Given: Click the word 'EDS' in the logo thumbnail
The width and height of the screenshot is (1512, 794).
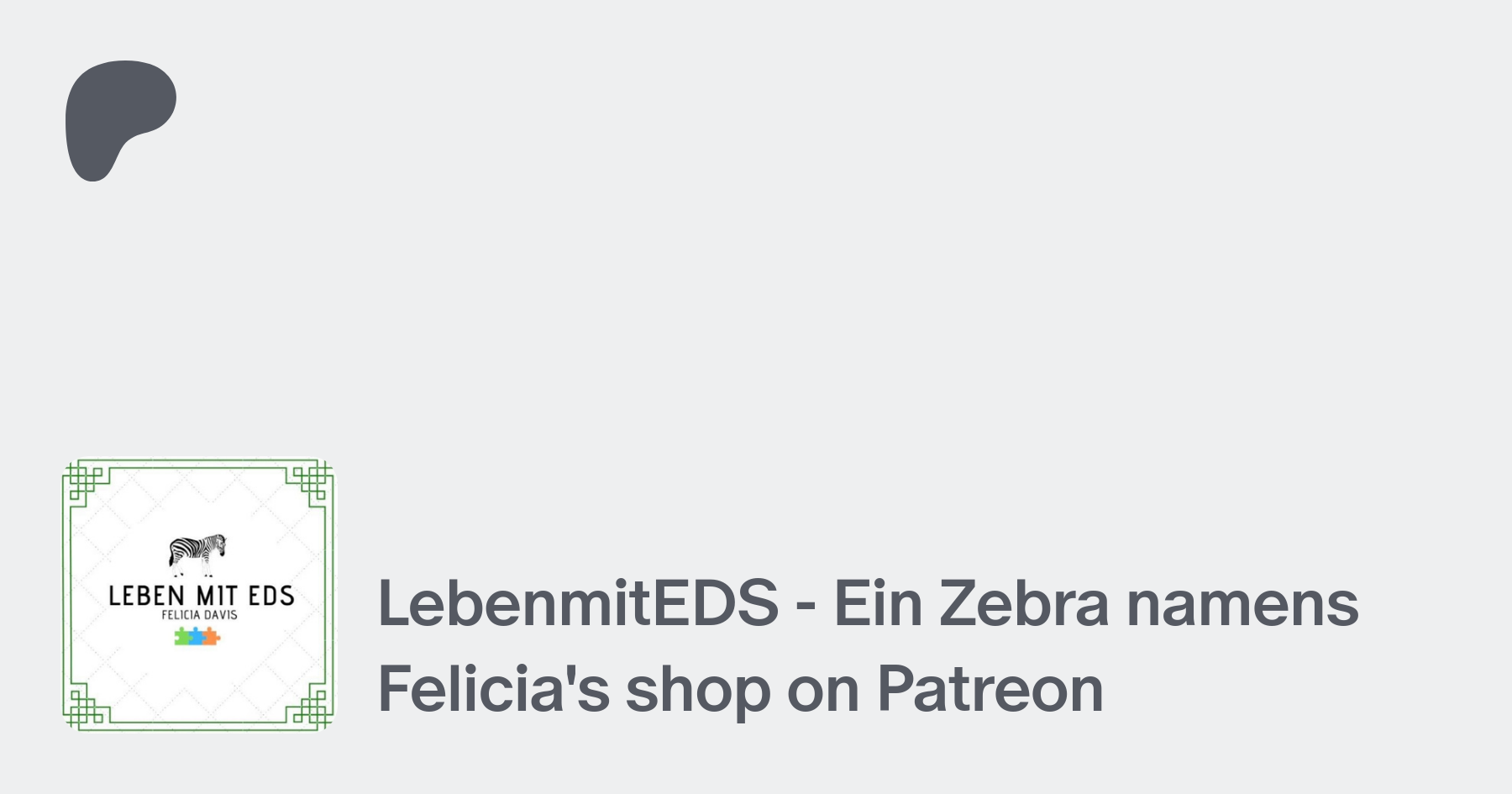Looking at the screenshot, I should tap(270, 596).
